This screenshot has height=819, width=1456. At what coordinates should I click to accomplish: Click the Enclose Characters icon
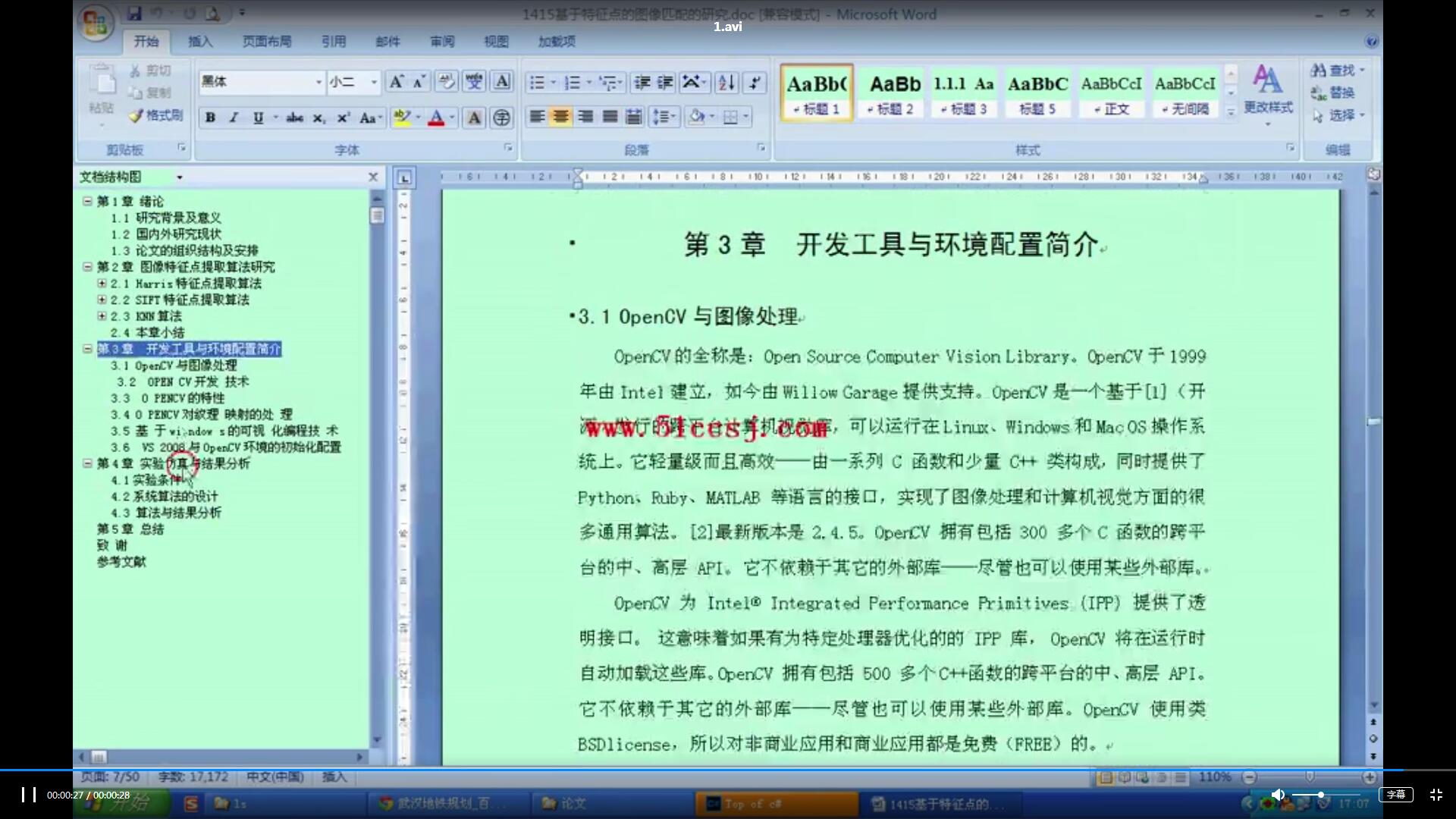(501, 118)
